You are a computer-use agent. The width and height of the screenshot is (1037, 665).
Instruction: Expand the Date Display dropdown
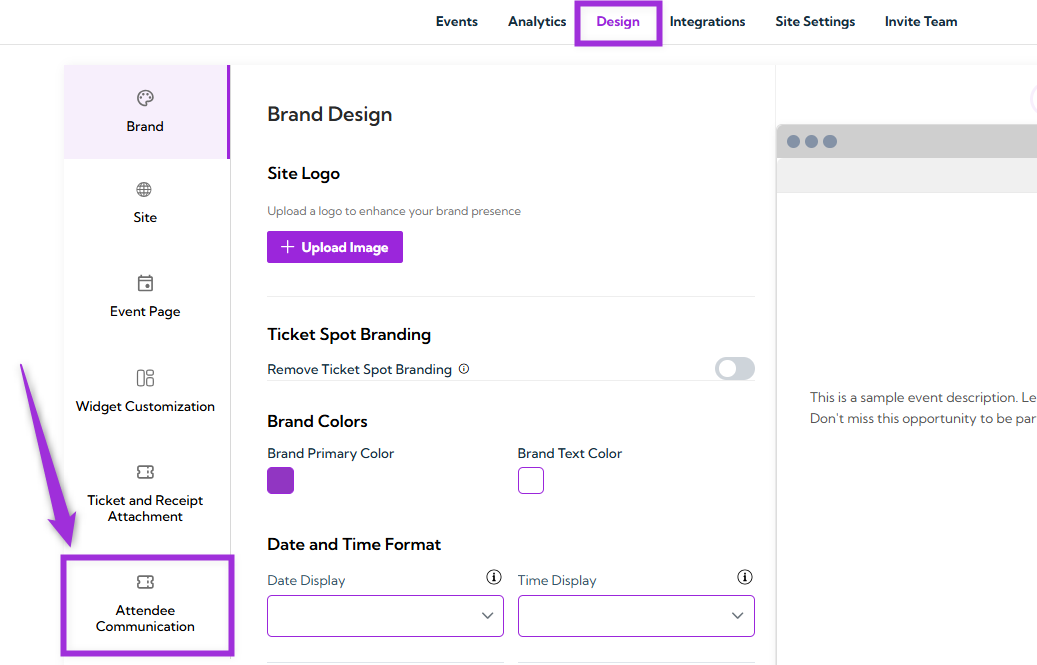[385, 616]
